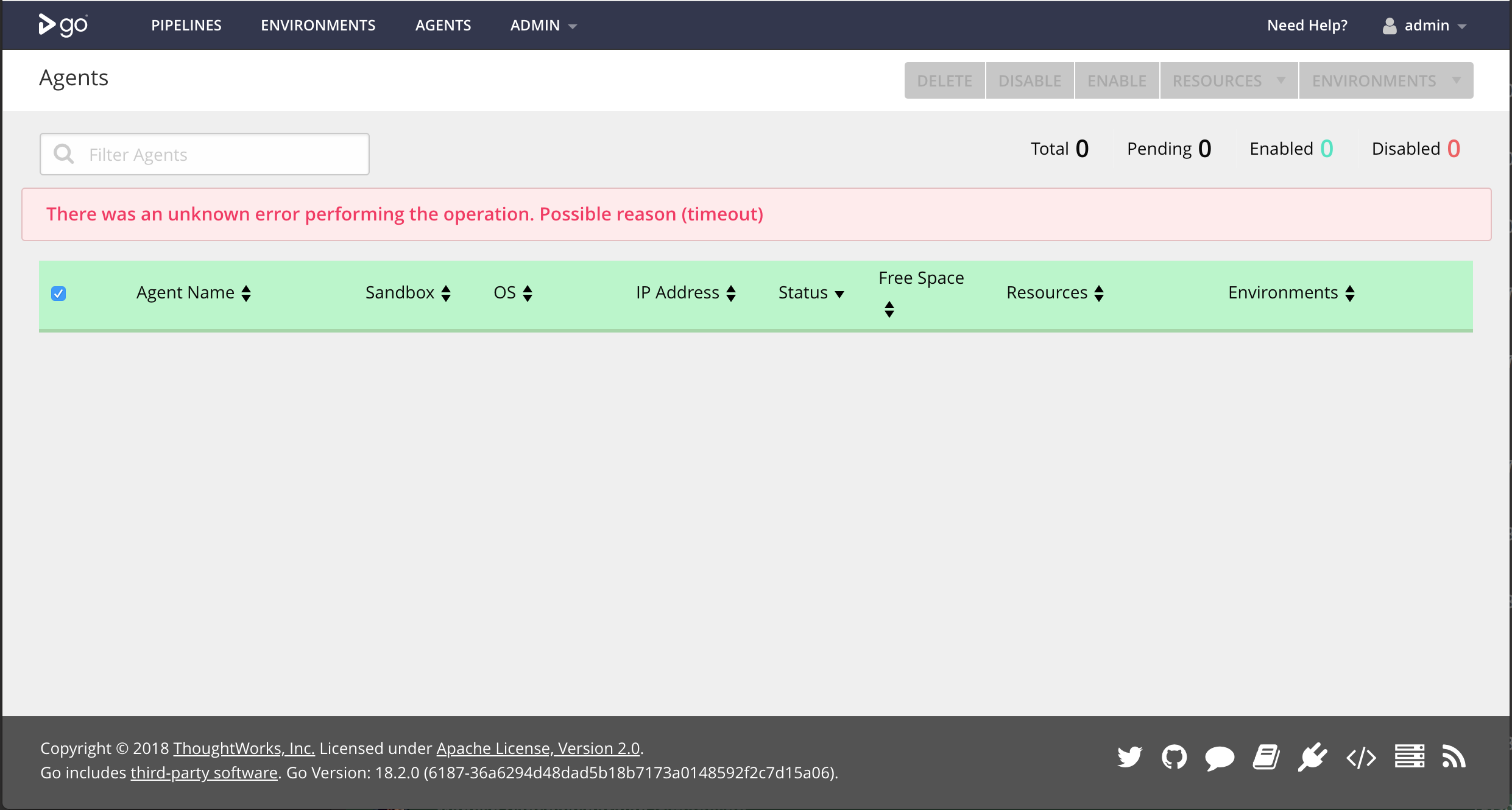Viewport: 1512px width, 810px height.
Task: Open the RSS feed icon
Action: coord(1454,757)
